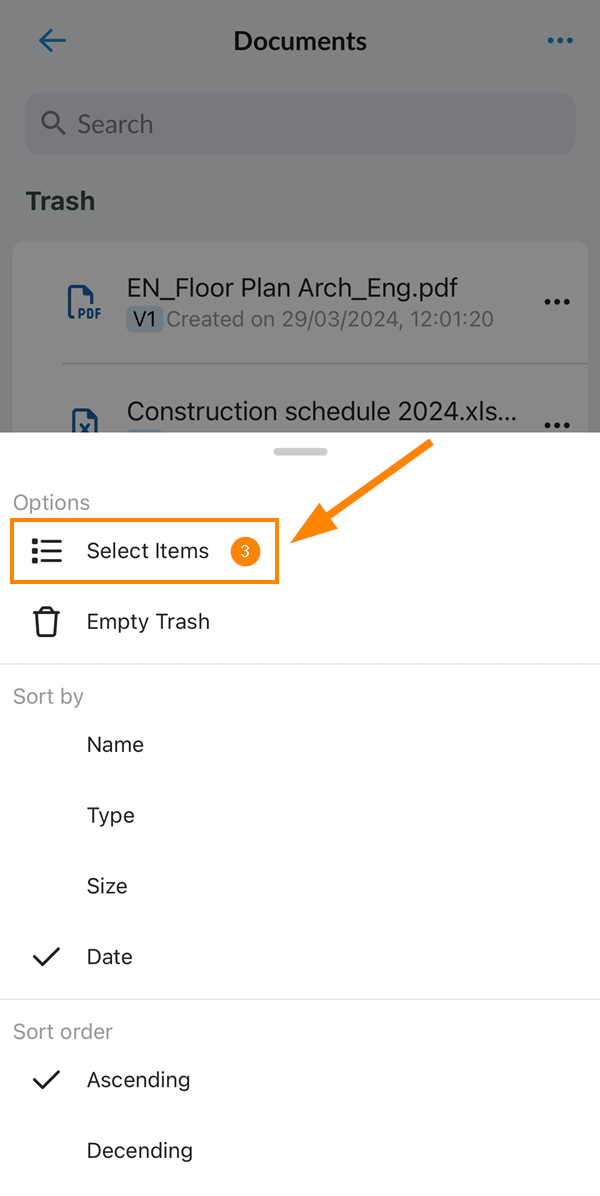This screenshot has height=1196, width=600.
Task: Click the Search input field
Action: tap(300, 124)
